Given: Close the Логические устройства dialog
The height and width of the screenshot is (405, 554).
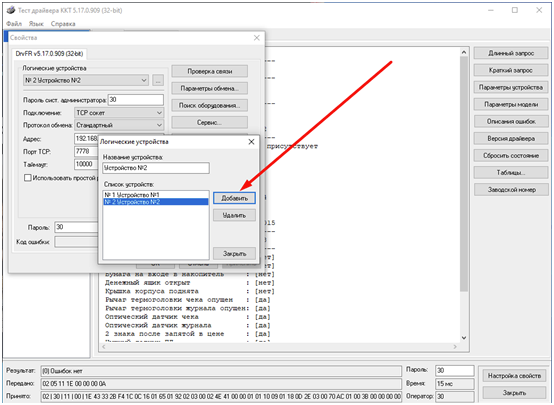Looking at the screenshot, I should pos(251,142).
